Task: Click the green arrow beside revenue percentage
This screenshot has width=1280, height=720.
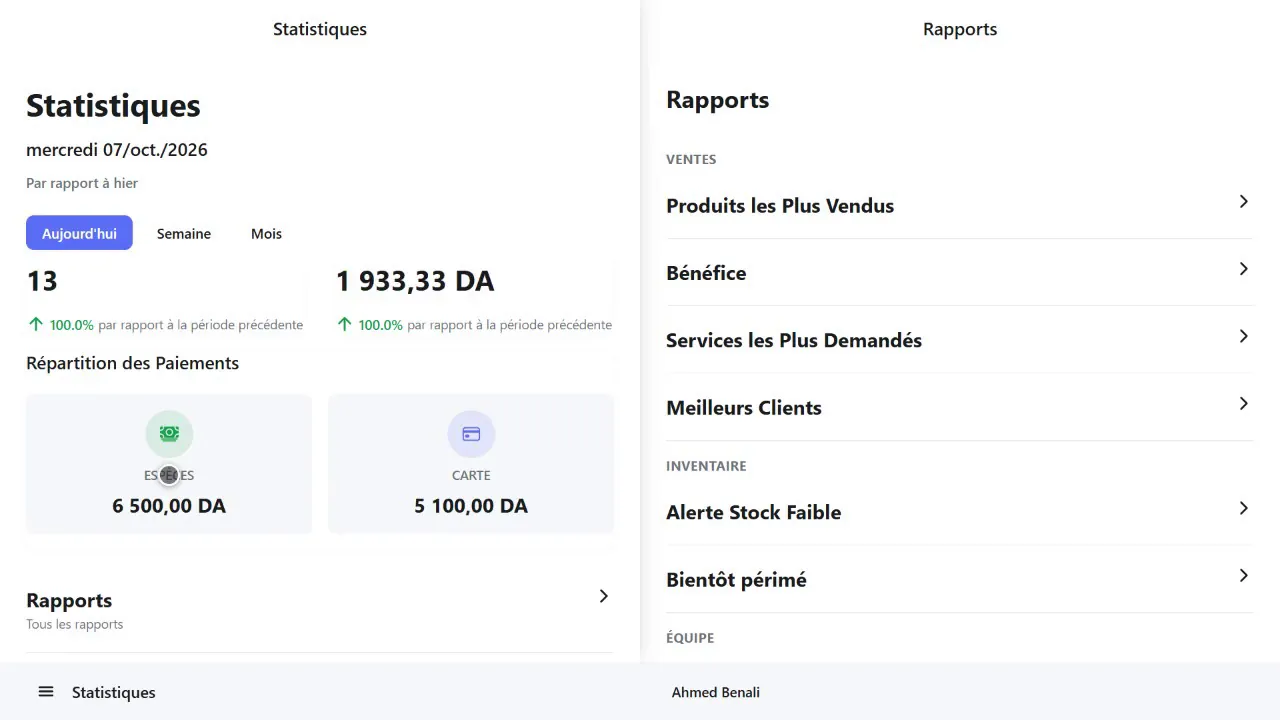Action: (x=345, y=324)
